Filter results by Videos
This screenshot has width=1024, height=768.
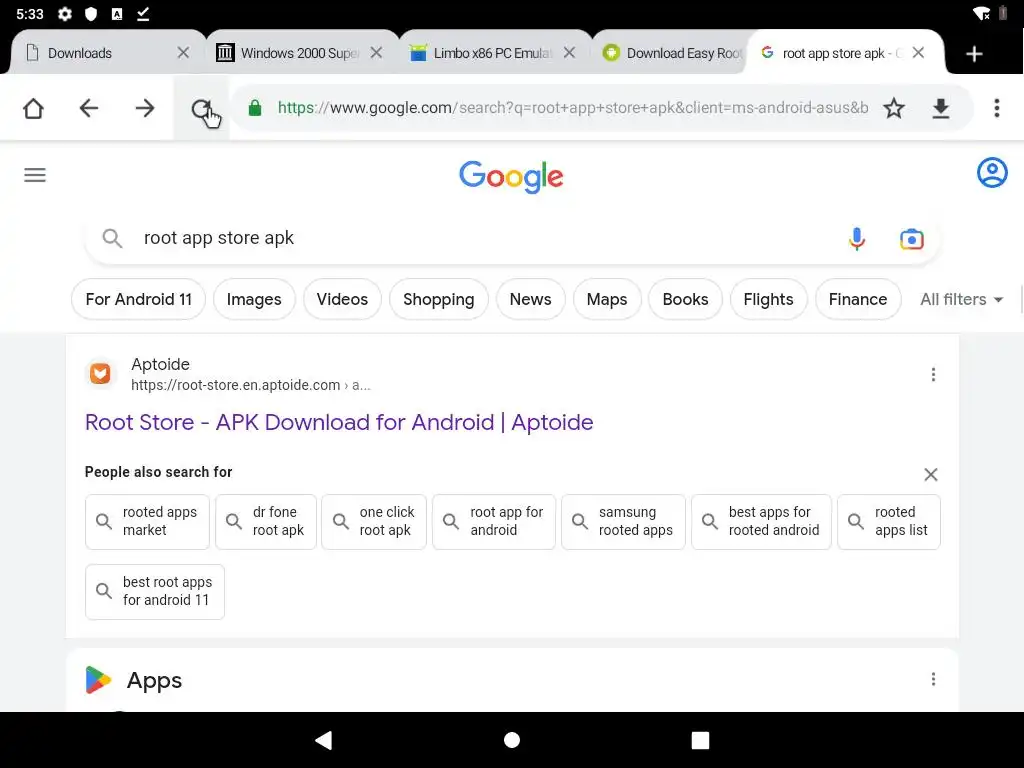coord(342,299)
